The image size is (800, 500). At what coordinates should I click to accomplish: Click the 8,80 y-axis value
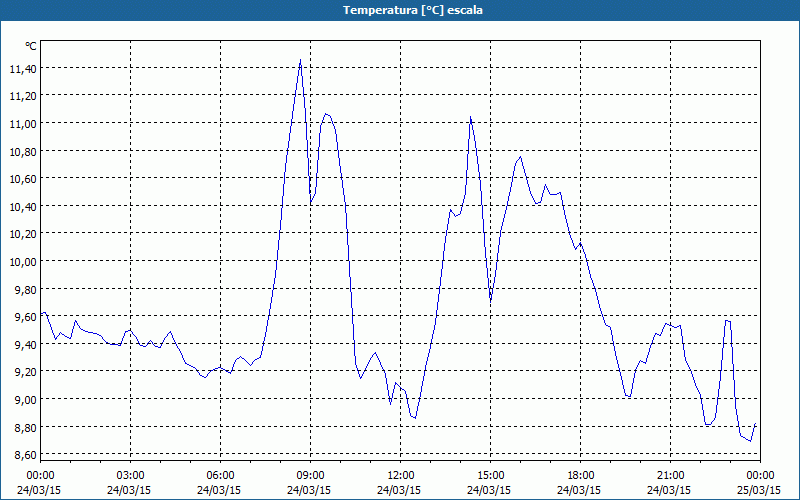point(26,427)
